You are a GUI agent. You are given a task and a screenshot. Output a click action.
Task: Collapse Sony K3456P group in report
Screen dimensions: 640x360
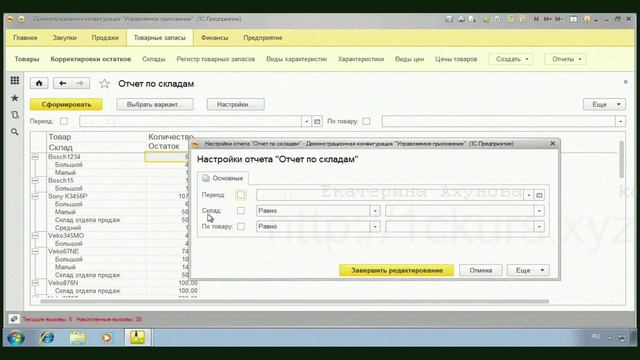36,196
